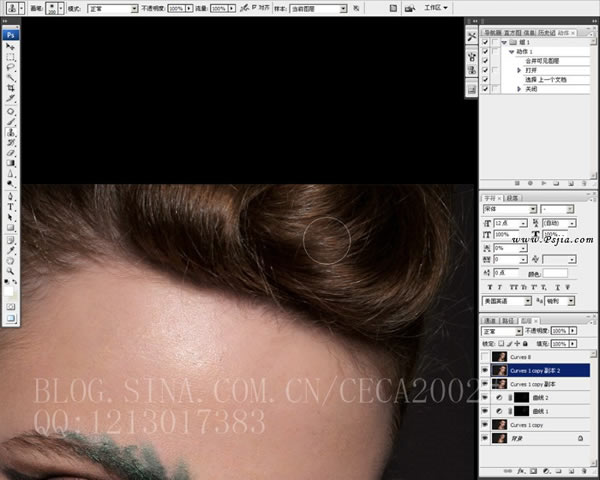Viewport: 600px width, 480px height.
Task: Hide the 曲线 1 adjustment layer
Action: pyautogui.click(x=485, y=411)
